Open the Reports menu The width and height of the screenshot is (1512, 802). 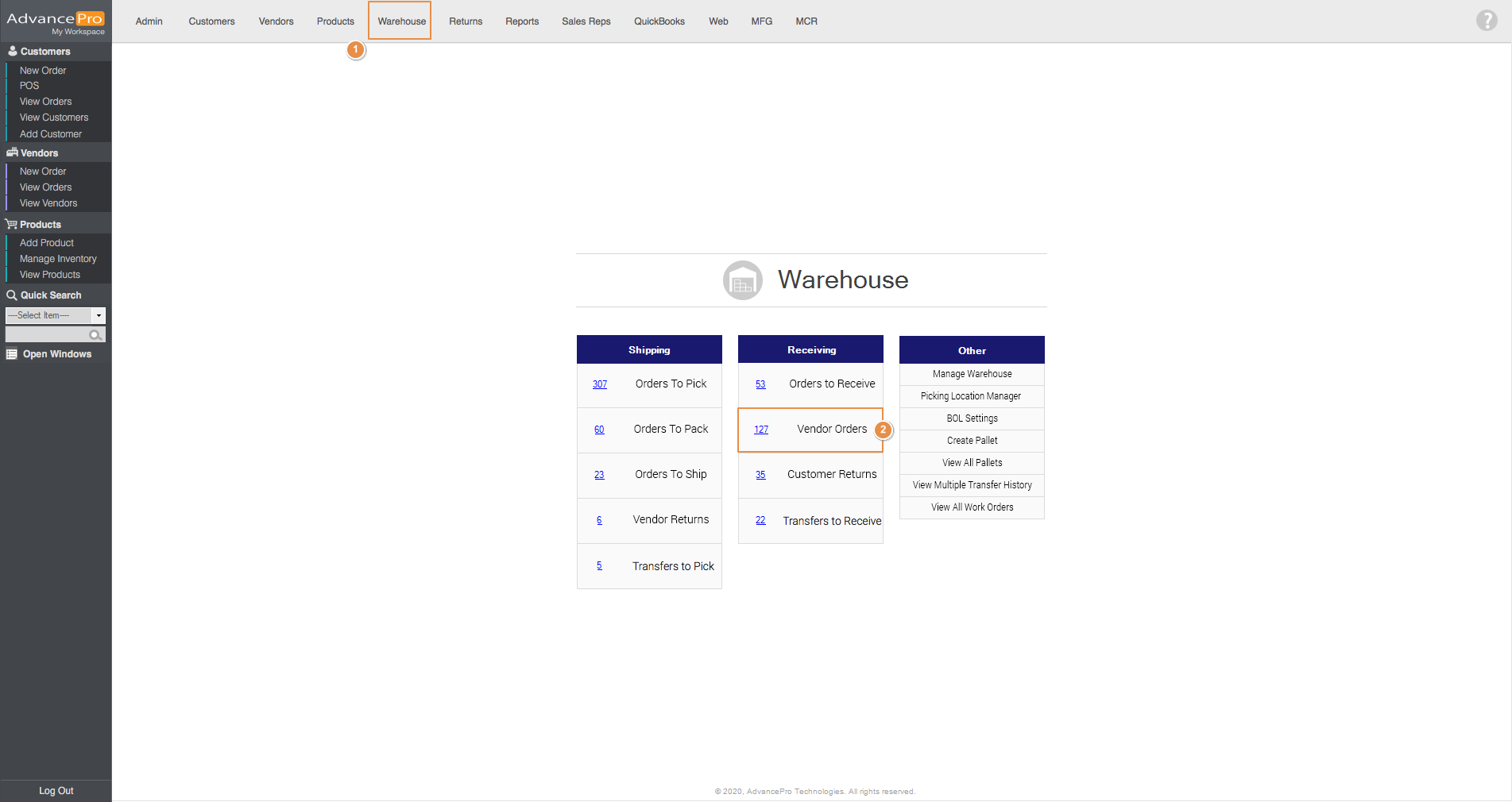click(x=521, y=21)
